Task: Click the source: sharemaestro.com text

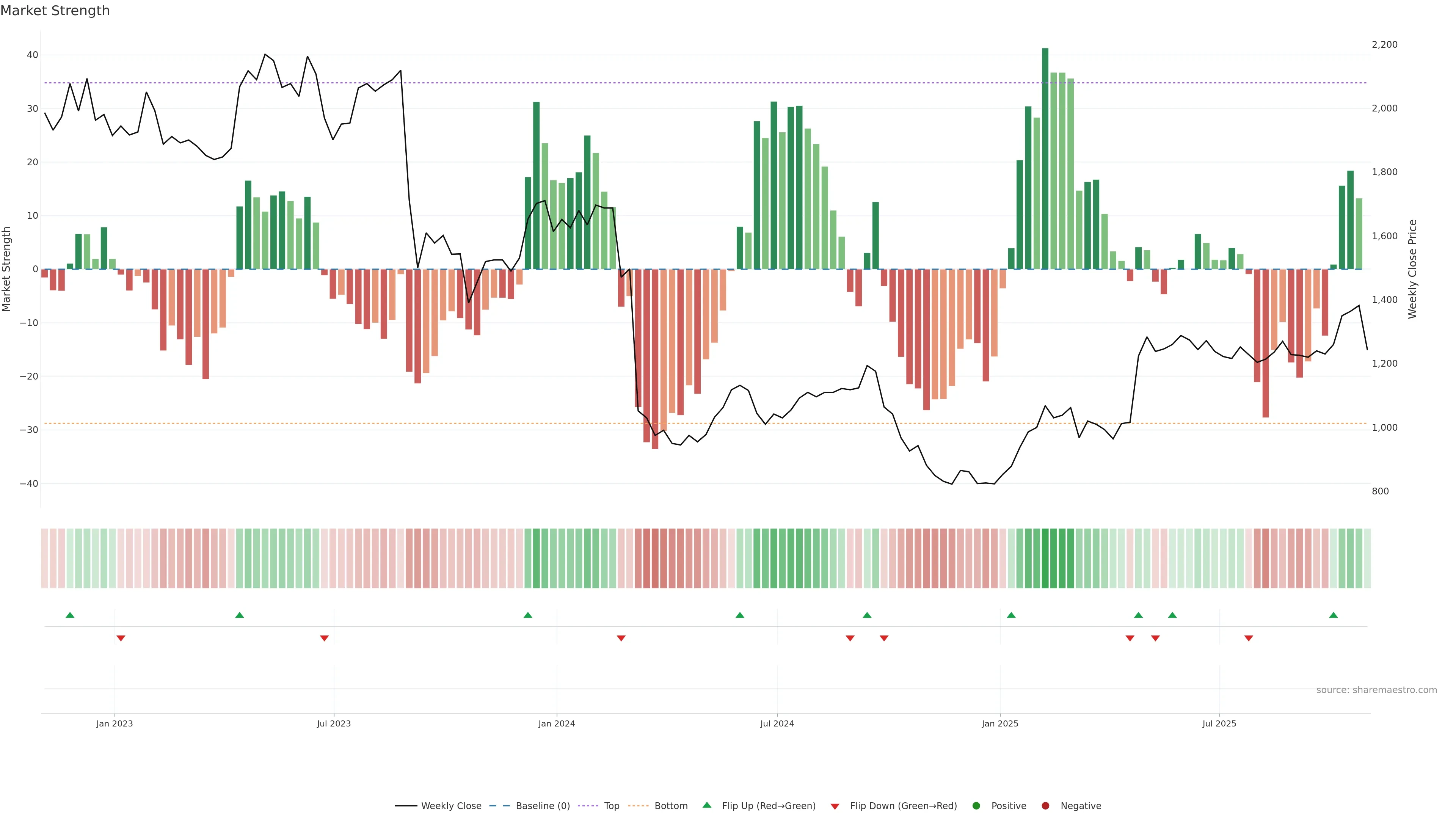Action: pyautogui.click(x=1376, y=690)
